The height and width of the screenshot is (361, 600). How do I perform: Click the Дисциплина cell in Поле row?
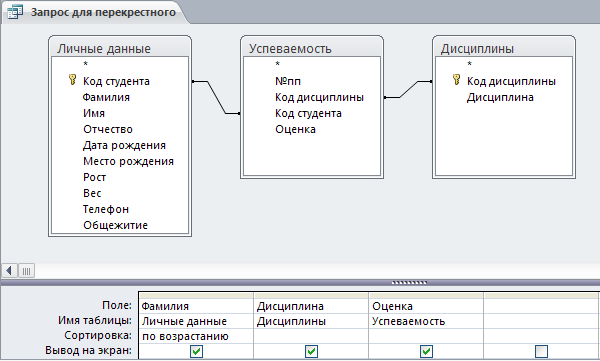(x=311, y=306)
